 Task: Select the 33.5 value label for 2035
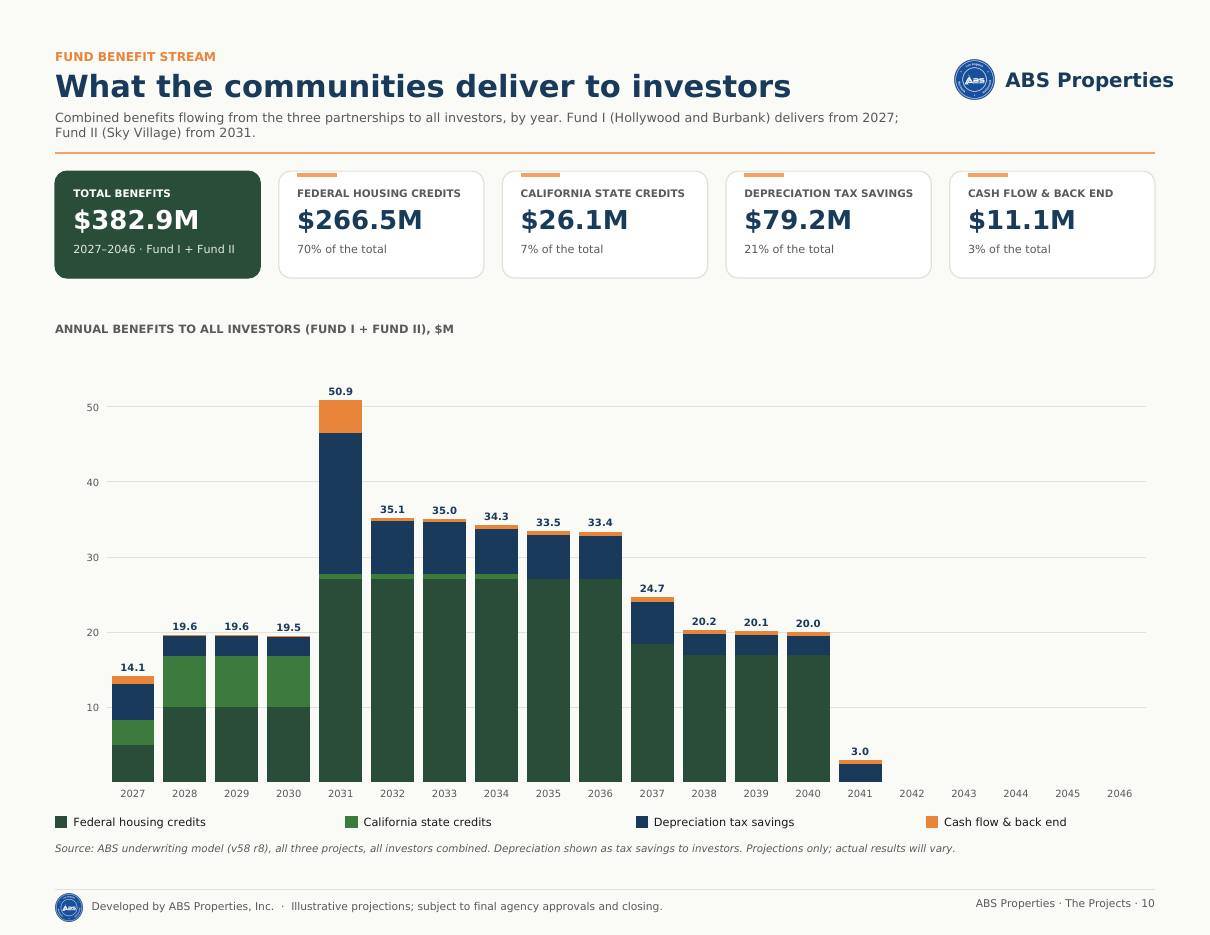pos(548,523)
